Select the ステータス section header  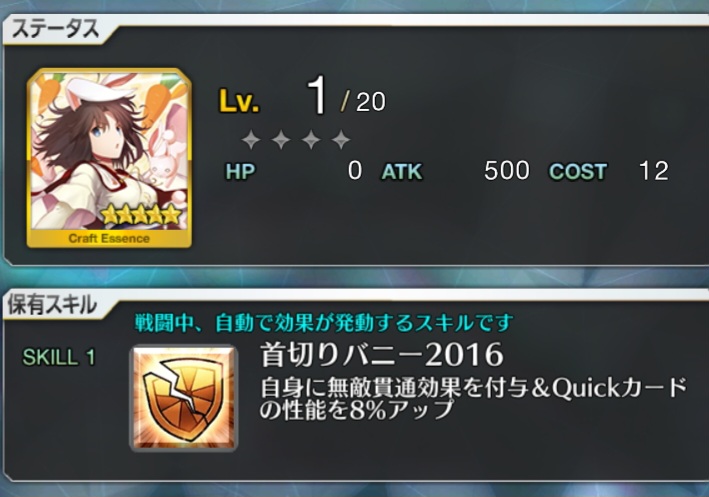point(56,29)
